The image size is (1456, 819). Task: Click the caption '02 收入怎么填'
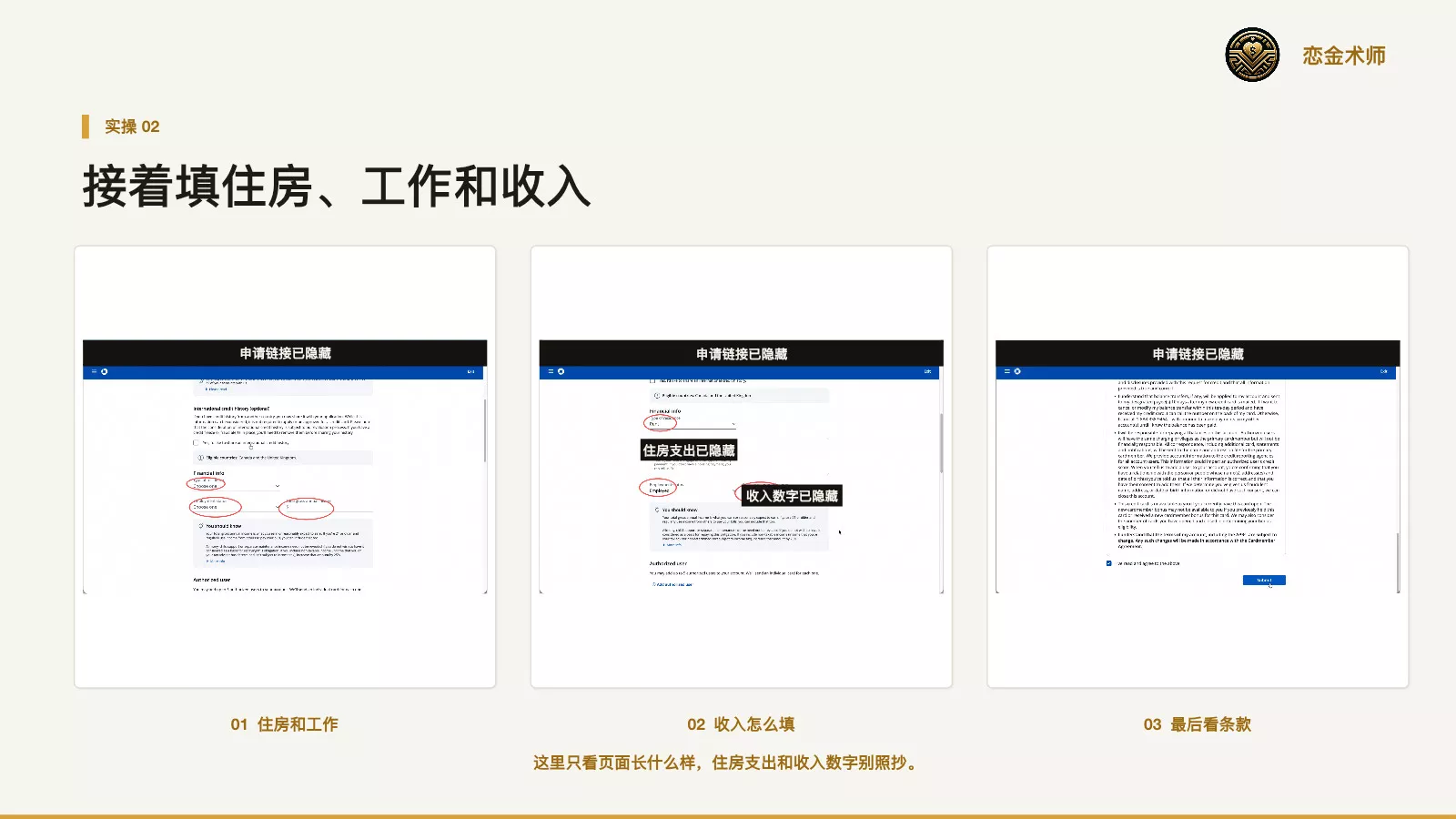tap(741, 724)
